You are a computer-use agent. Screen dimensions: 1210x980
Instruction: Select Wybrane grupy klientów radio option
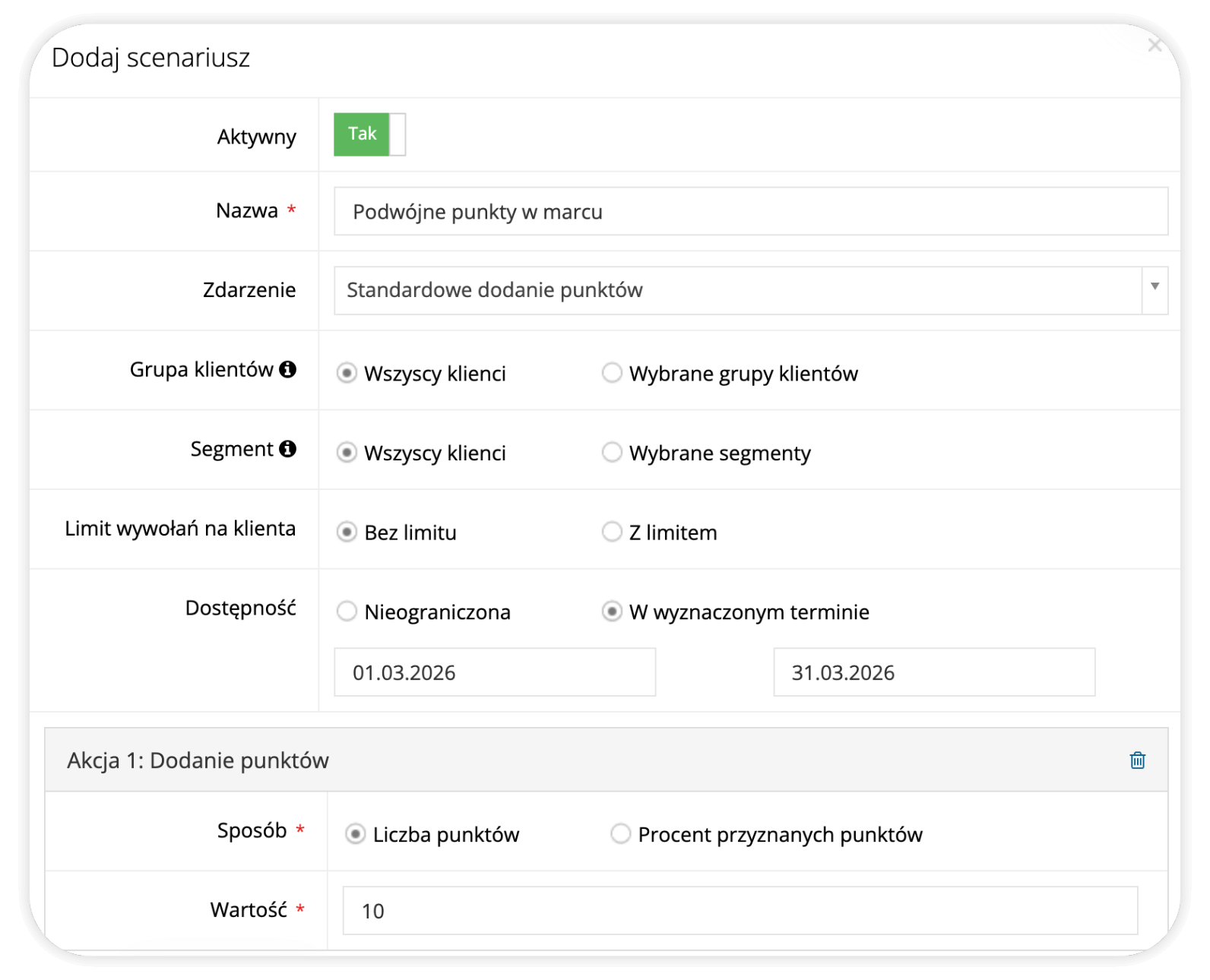(612, 374)
